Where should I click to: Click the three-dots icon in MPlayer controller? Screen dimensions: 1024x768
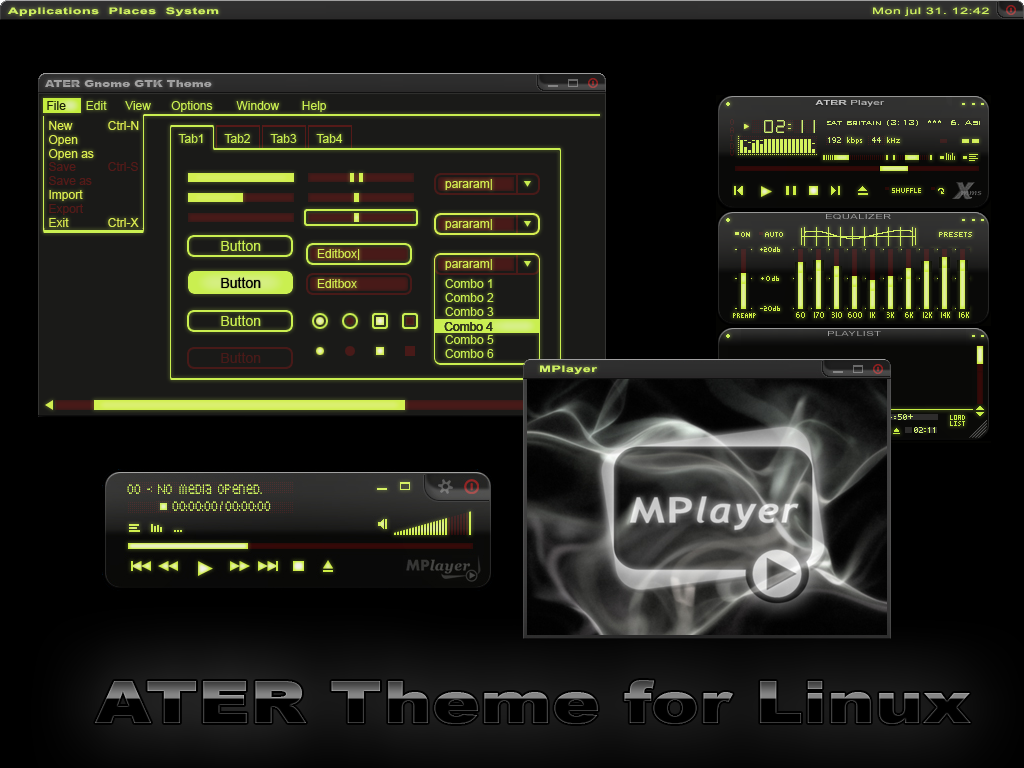tap(178, 530)
